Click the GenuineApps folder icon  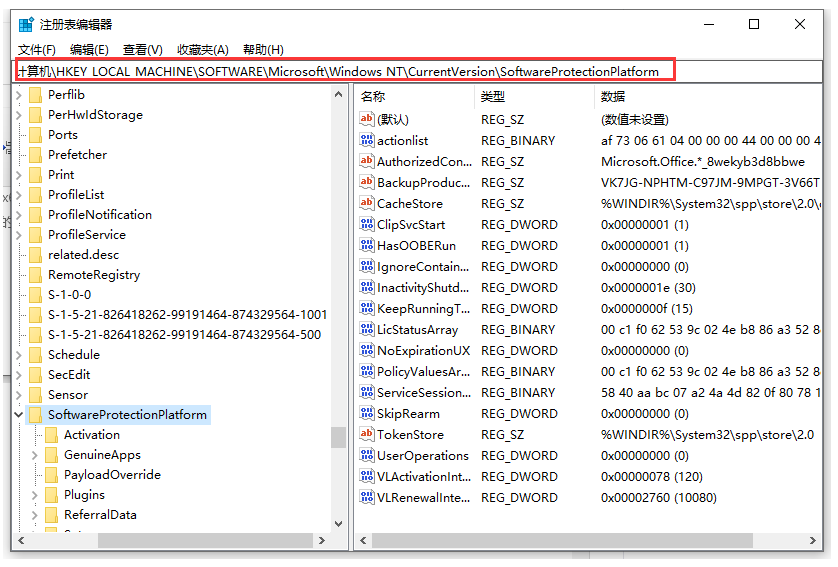(x=52, y=455)
